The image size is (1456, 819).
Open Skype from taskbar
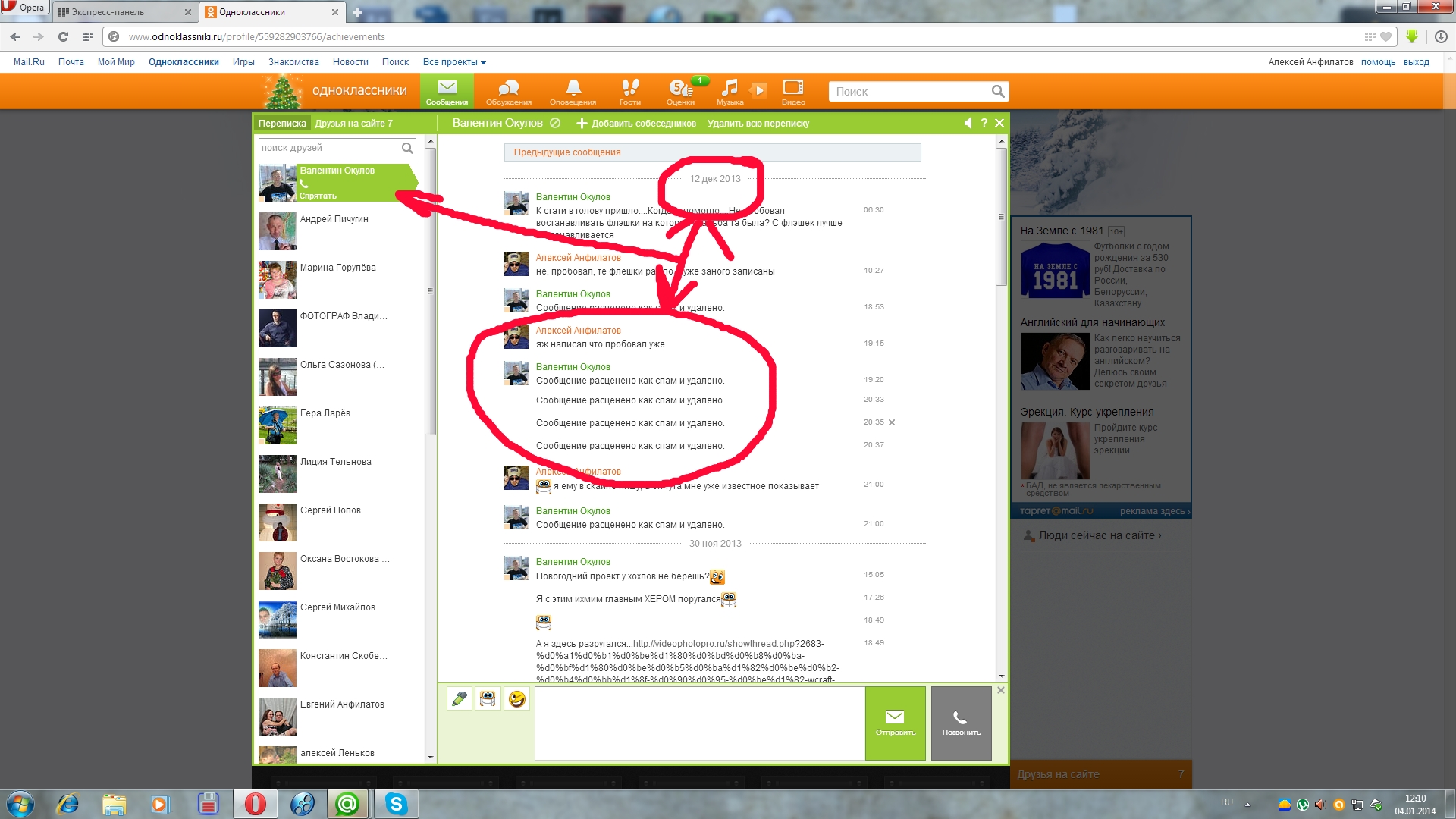(x=397, y=803)
